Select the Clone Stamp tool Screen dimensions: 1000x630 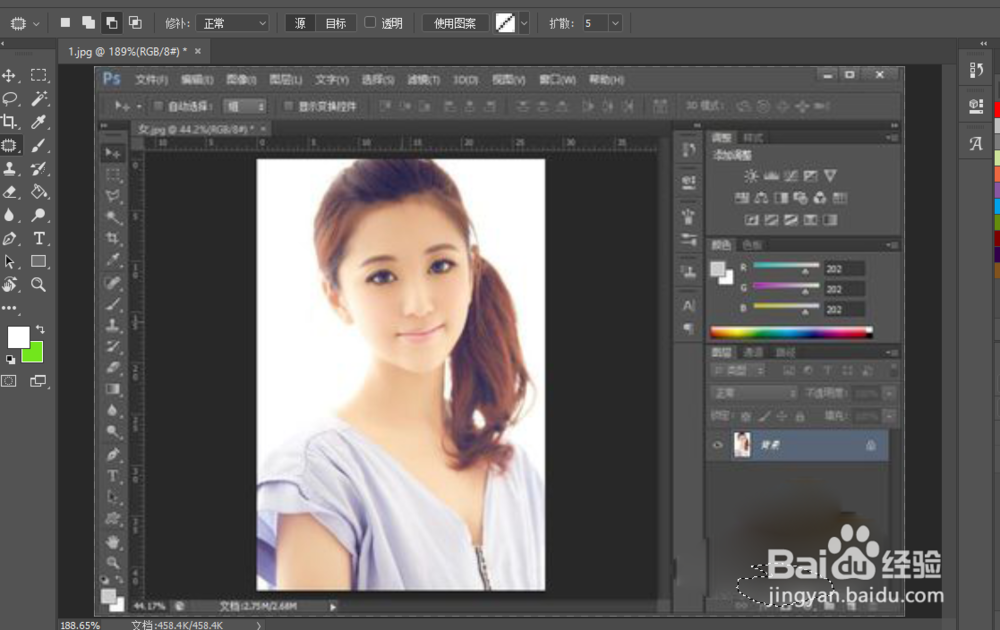(10, 168)
